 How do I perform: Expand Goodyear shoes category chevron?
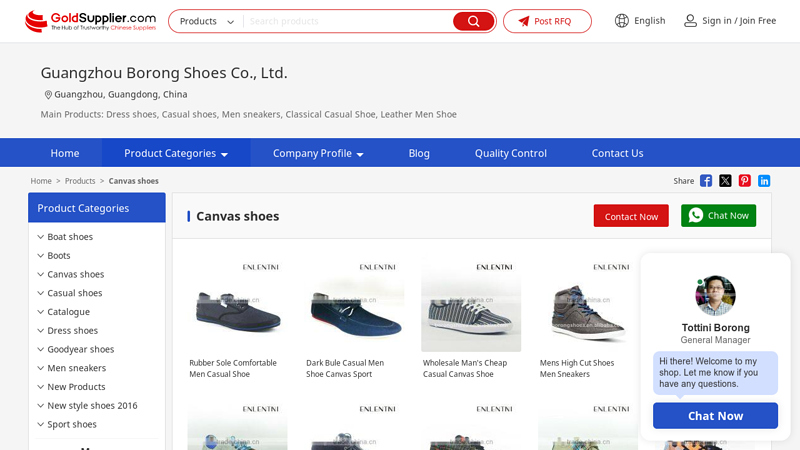[x=41, y=349]
